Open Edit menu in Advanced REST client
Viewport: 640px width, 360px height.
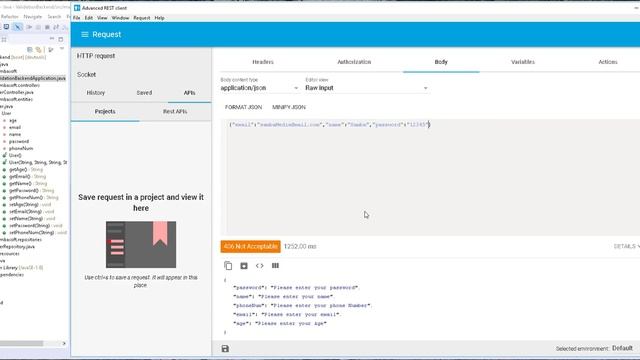[x=89, y=18]
